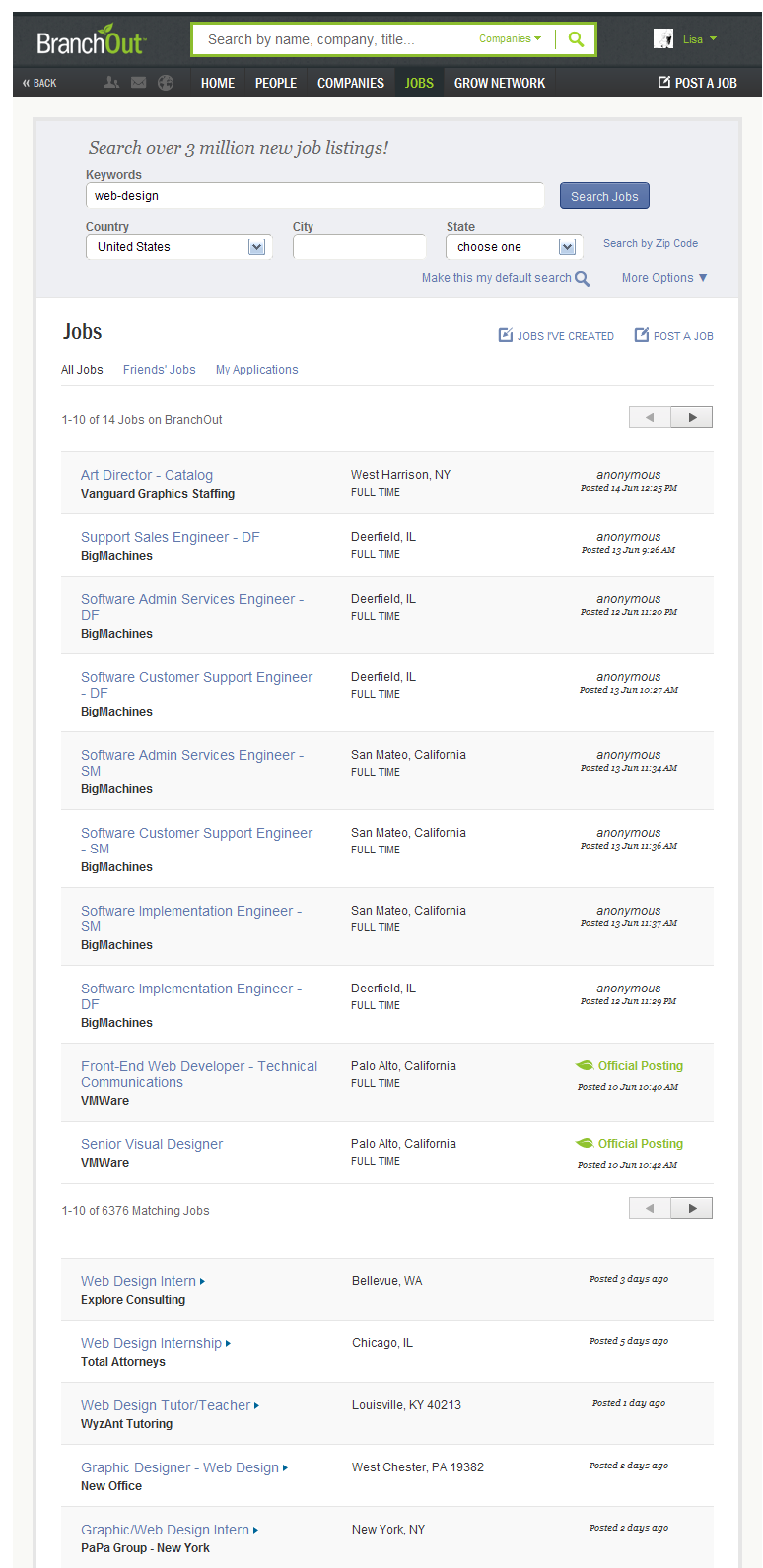Image resolution: width=763 pixels, height=1568 pixels.
Task: Open the JOBS navigation tab
Action: pyautogui.click(x=419, y=83)
